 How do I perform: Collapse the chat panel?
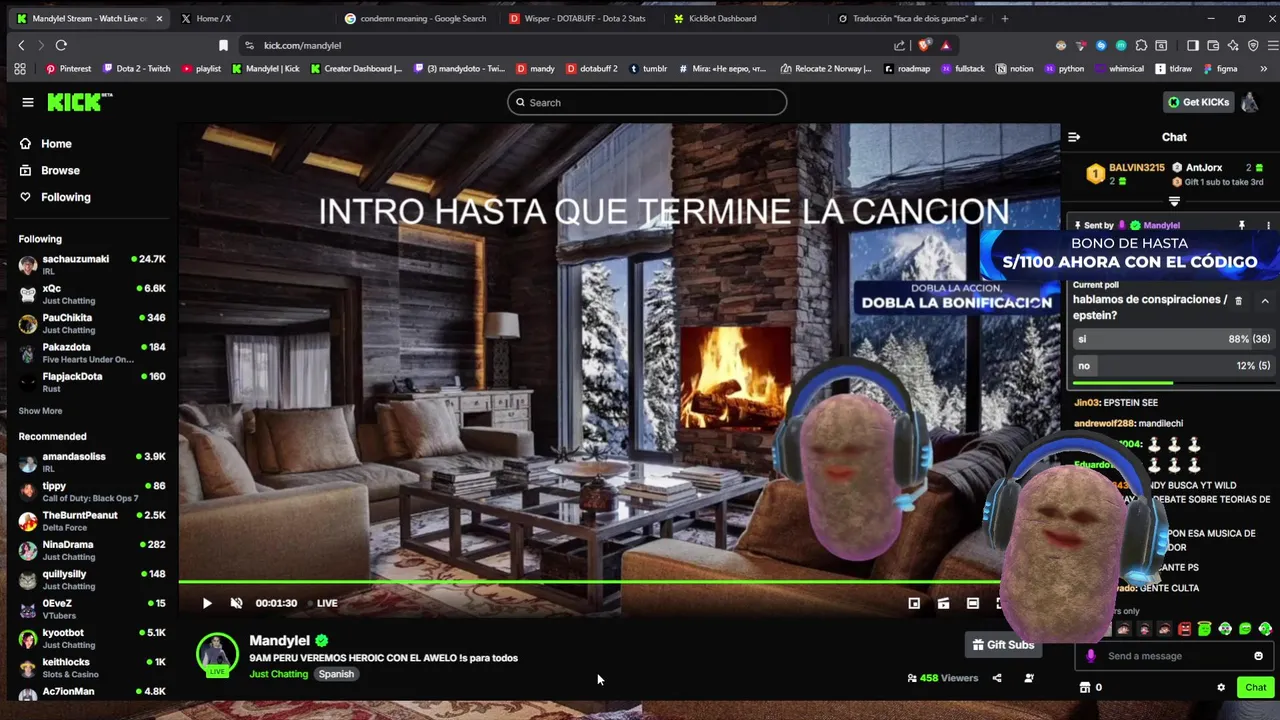(1074, 137)
